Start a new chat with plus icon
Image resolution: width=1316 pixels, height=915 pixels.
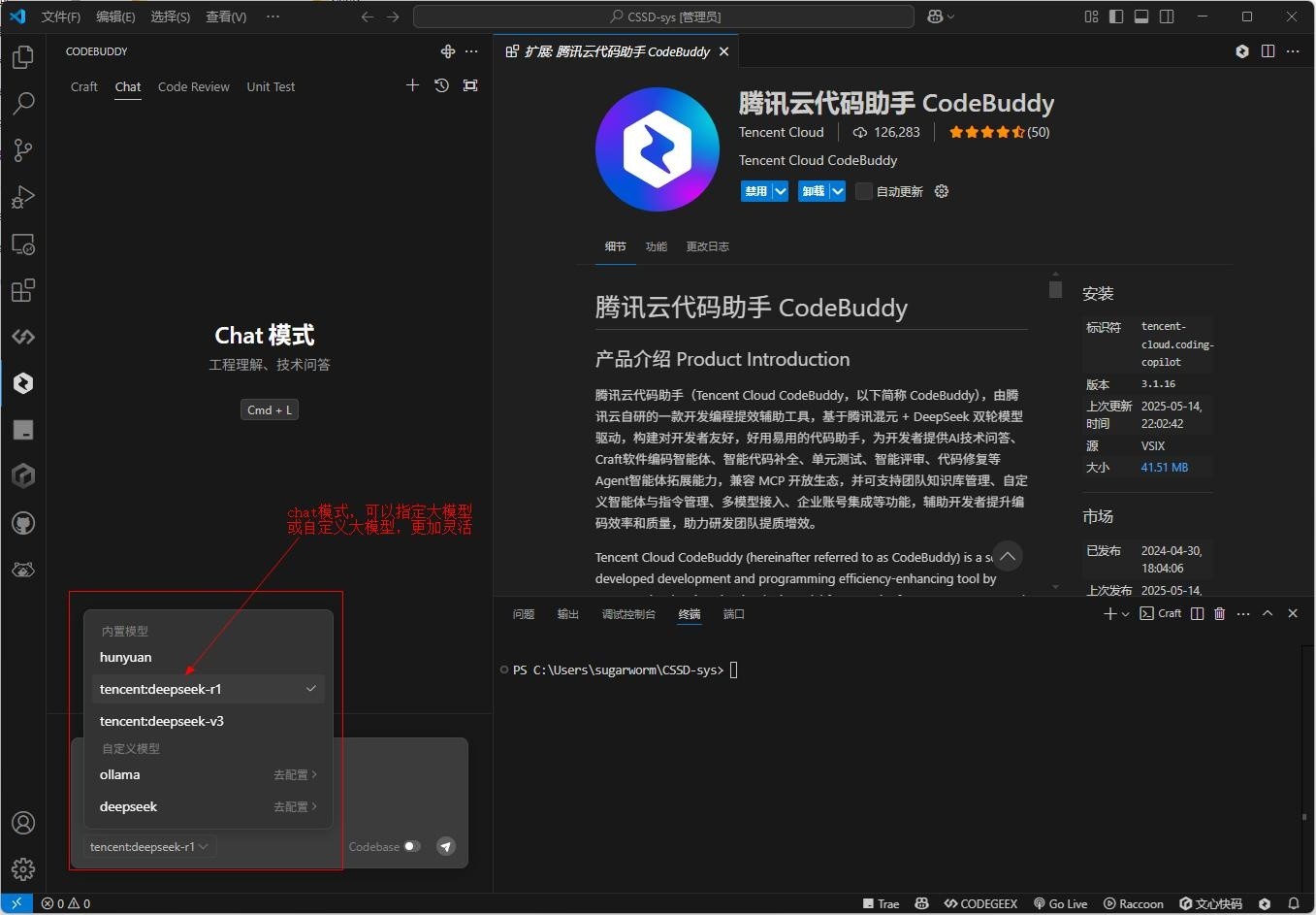point(412,85)
